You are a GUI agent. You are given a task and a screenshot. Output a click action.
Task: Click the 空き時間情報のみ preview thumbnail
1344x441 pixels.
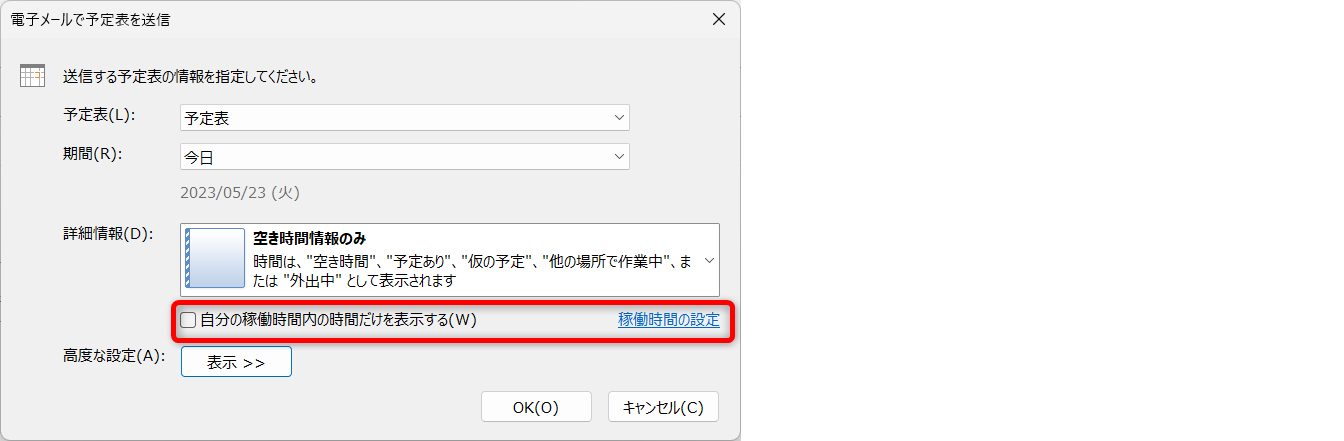pyautogui.click(x=215, y=258)
